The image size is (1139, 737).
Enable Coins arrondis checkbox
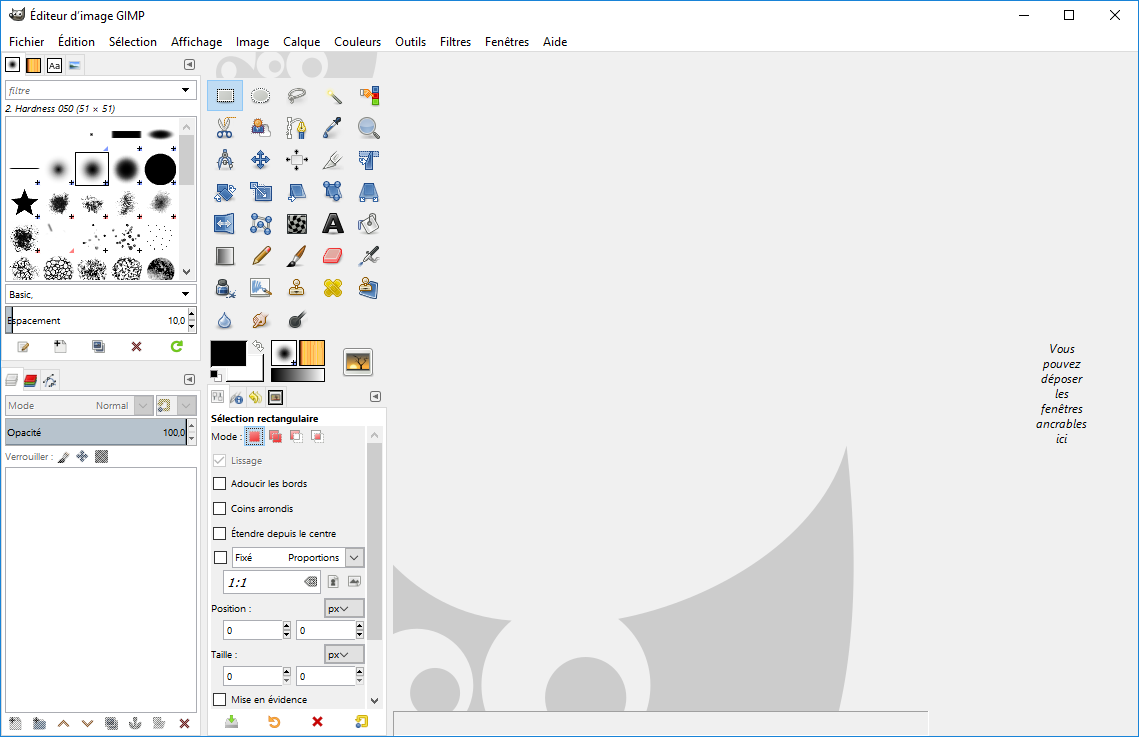click(219, 508)
